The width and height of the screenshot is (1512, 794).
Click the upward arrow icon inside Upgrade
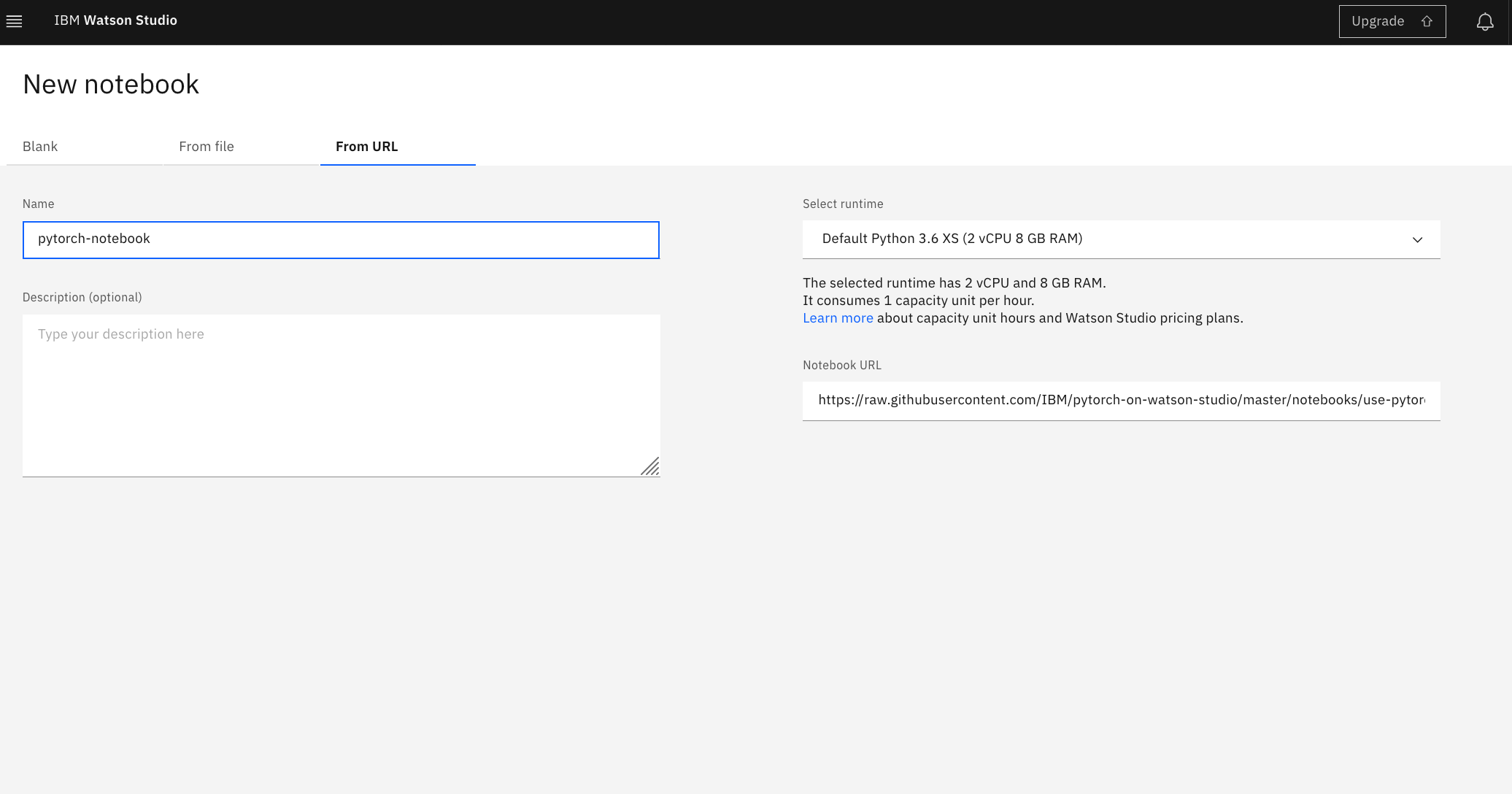(1427, 22)
